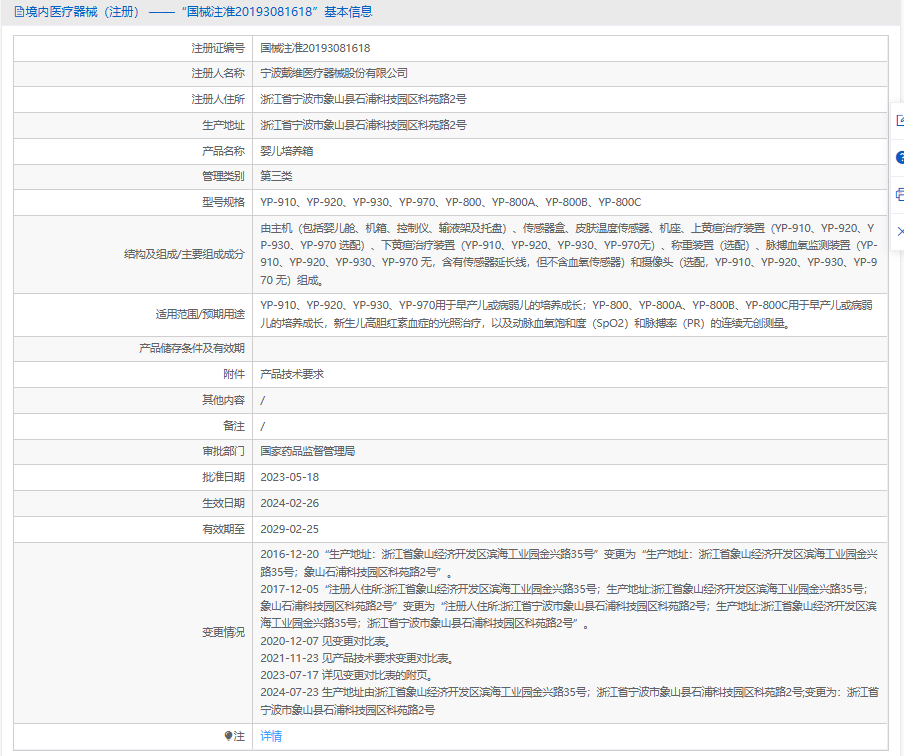Image resolution: width=904 pixels, height=756 pixels.
Task: Click the 境内医疗器械（注册）基本信息 header title
Action: (x=199, y=12)
